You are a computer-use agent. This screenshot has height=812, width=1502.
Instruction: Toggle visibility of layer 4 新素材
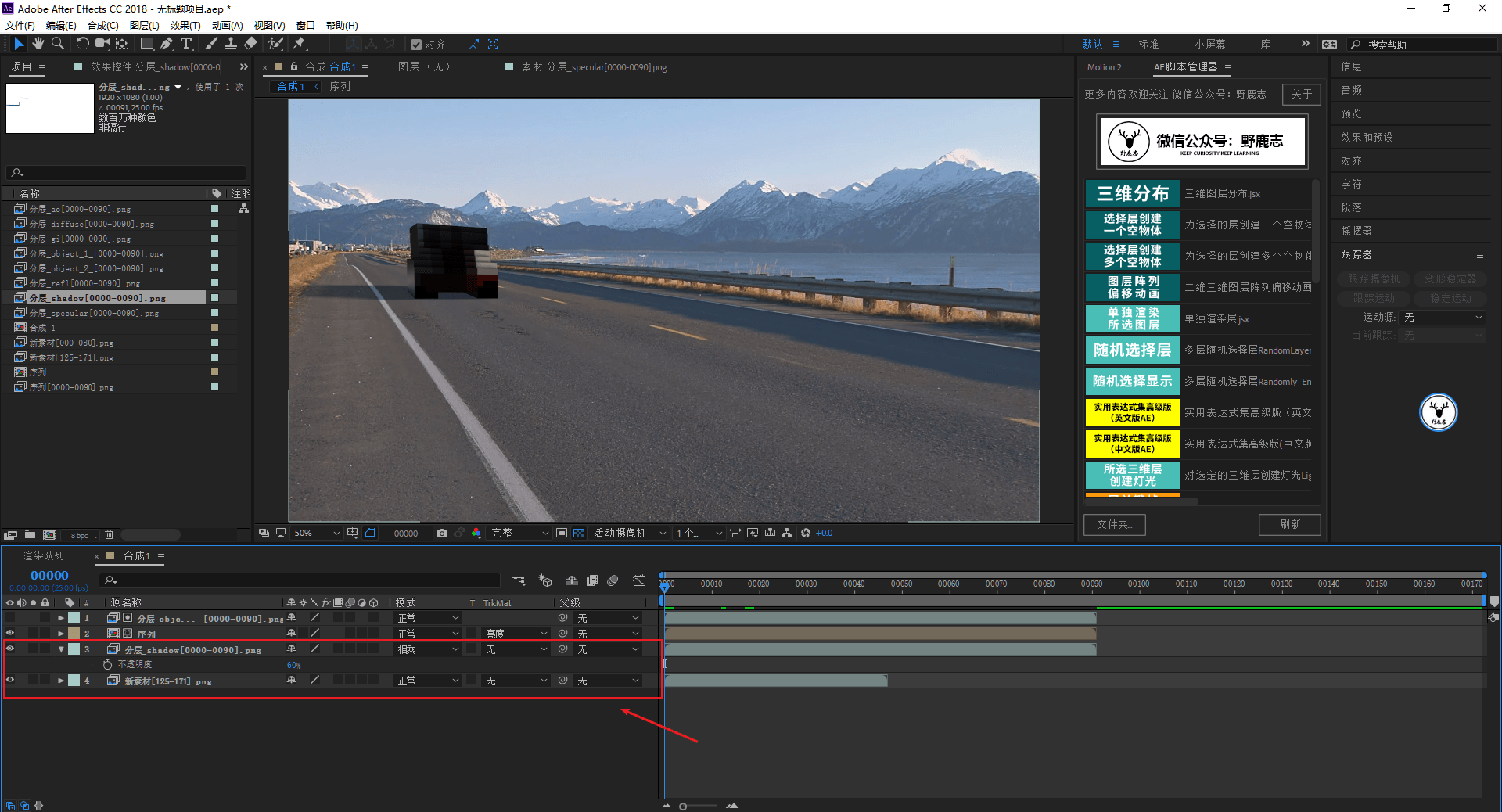point(10,680)
